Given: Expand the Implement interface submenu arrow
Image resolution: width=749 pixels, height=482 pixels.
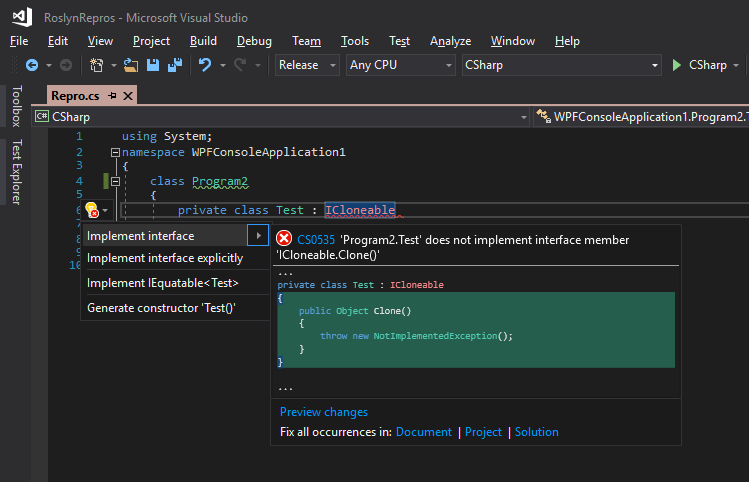Looking at the screenshot, I should (258, 236).
